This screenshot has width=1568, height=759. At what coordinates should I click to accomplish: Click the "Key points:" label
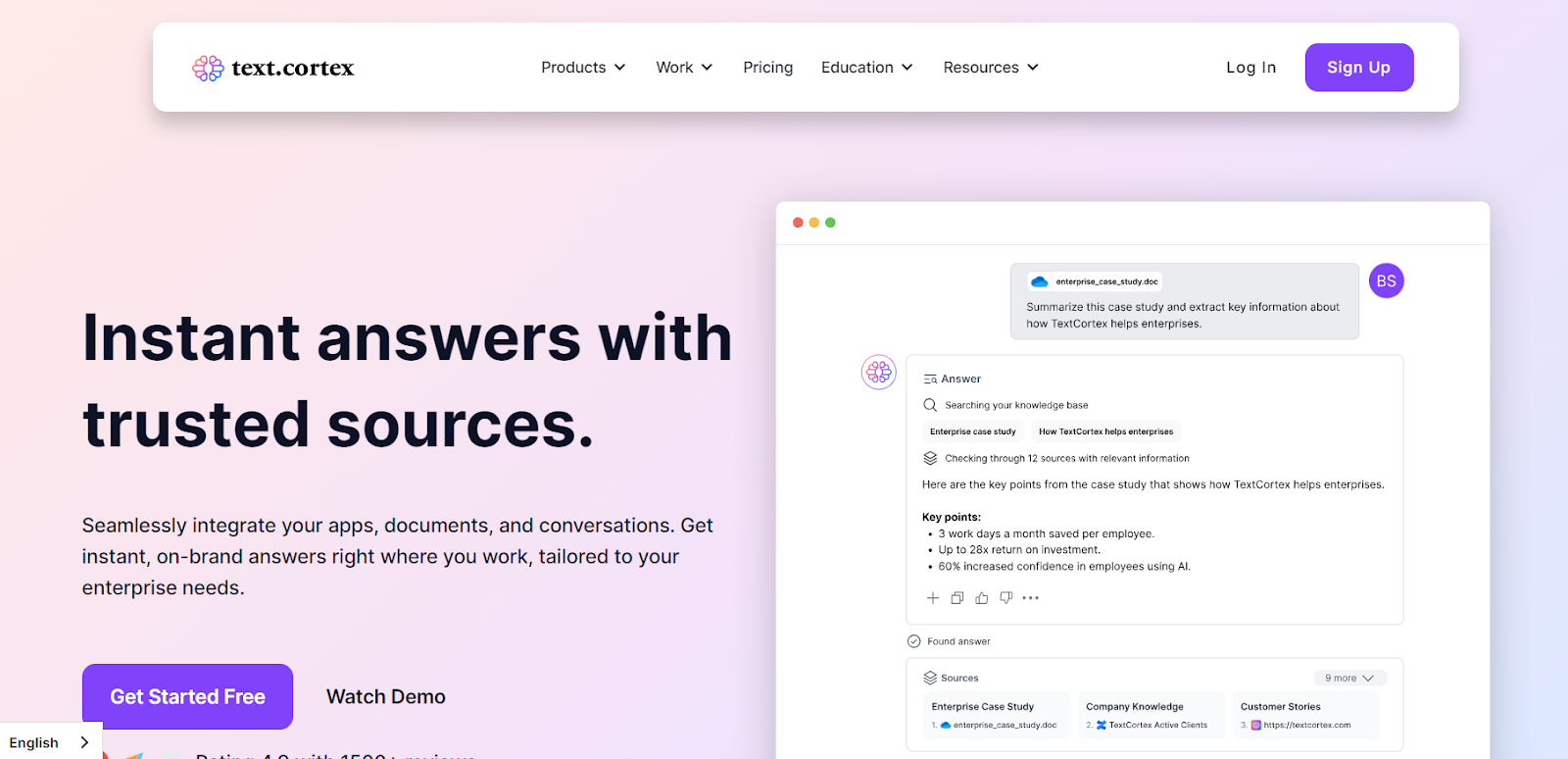pos(952,517)
